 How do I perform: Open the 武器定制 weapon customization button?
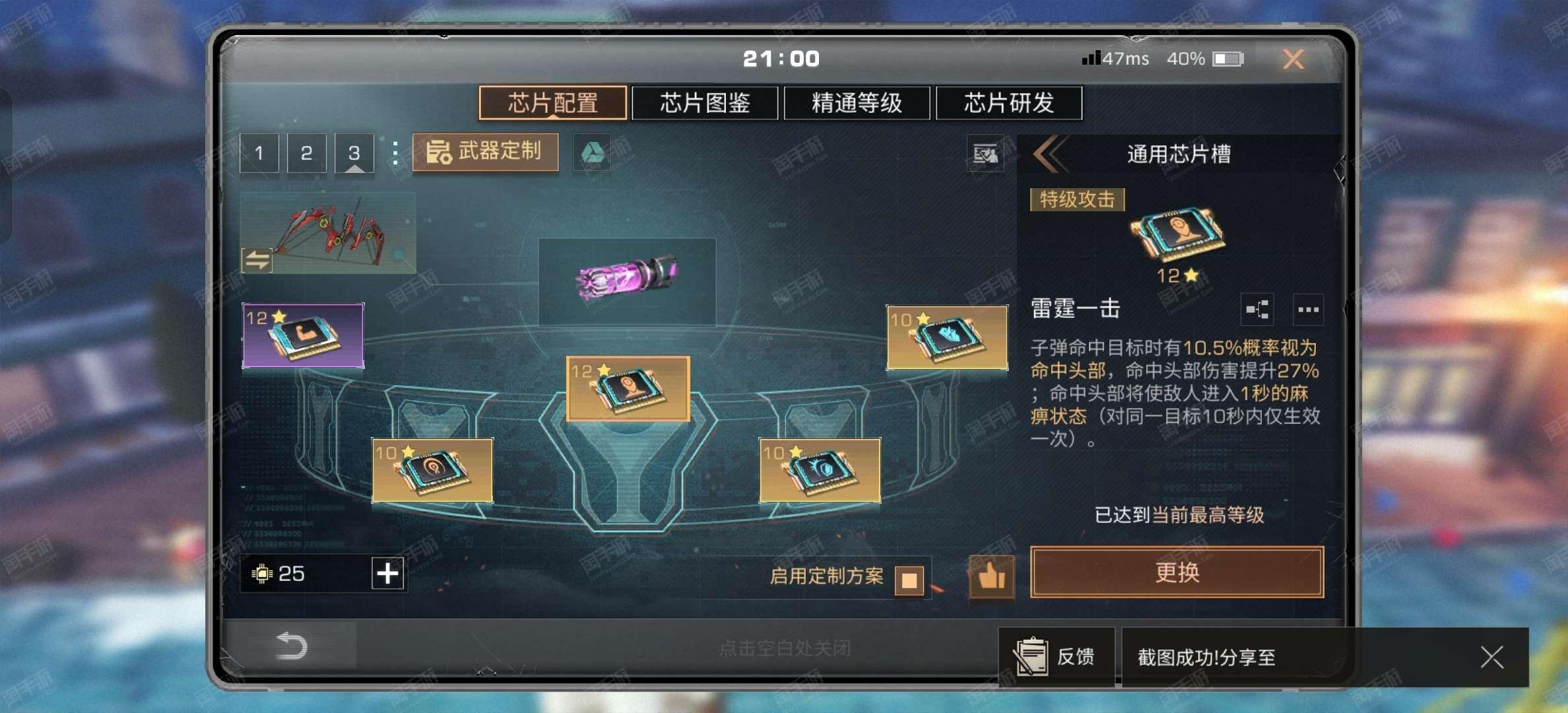click(486, 152)
